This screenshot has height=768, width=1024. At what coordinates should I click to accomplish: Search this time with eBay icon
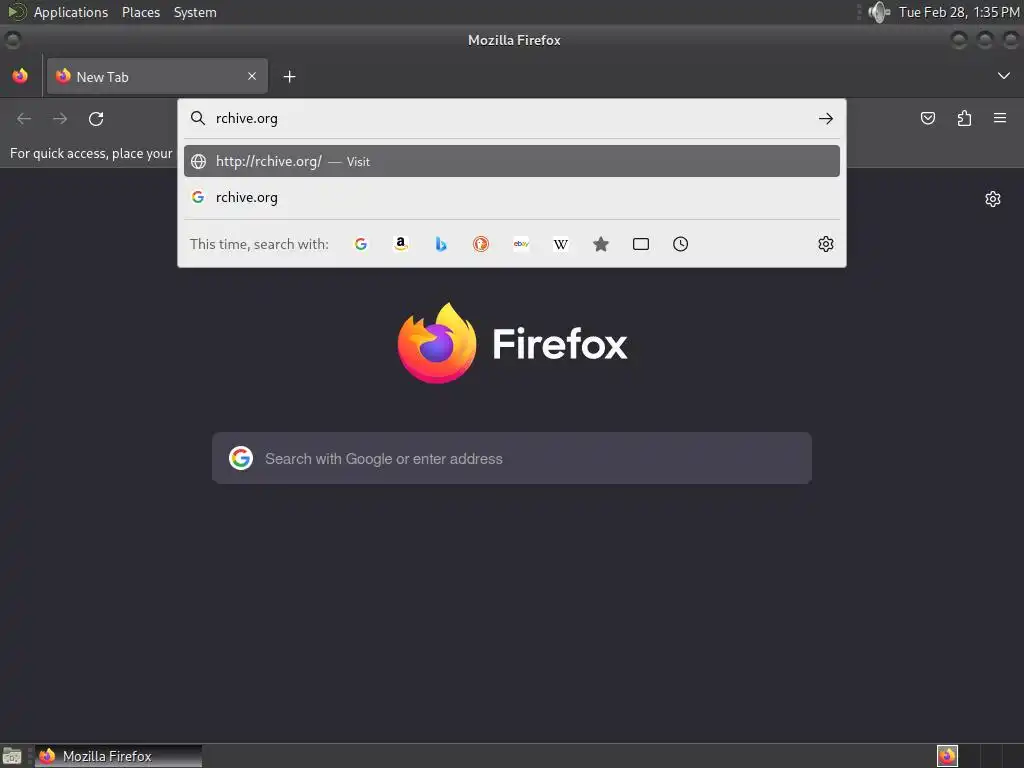tap(521, 244)
